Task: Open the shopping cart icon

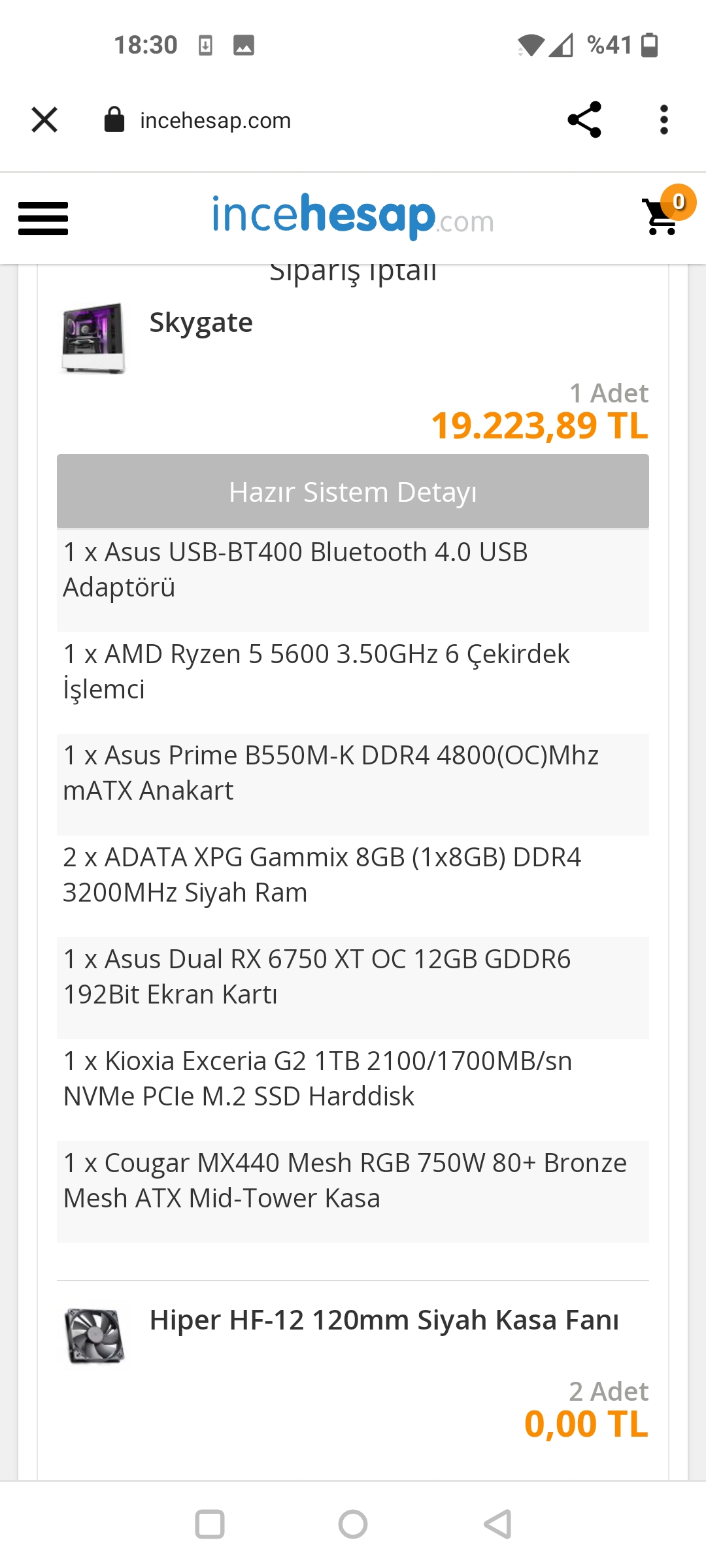Action: 663,216
